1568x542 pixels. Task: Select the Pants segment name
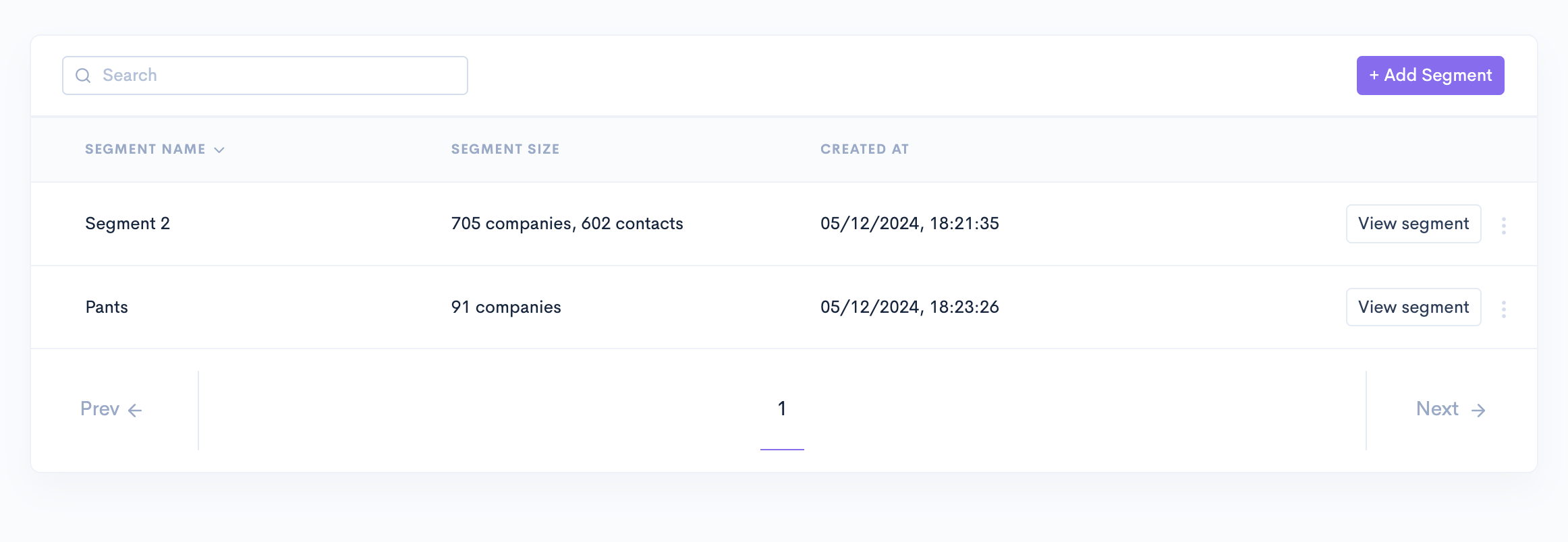click(x=107, y=307)
